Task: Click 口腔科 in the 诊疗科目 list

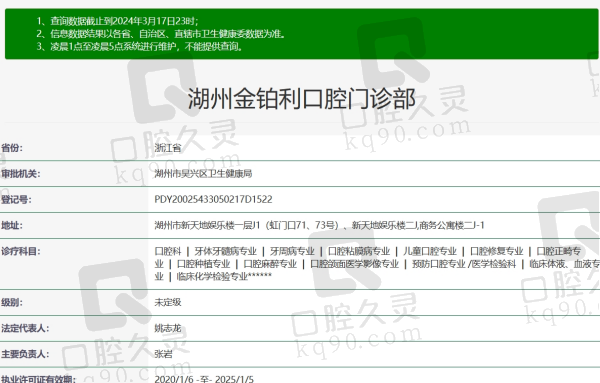Action: point(168,251)
